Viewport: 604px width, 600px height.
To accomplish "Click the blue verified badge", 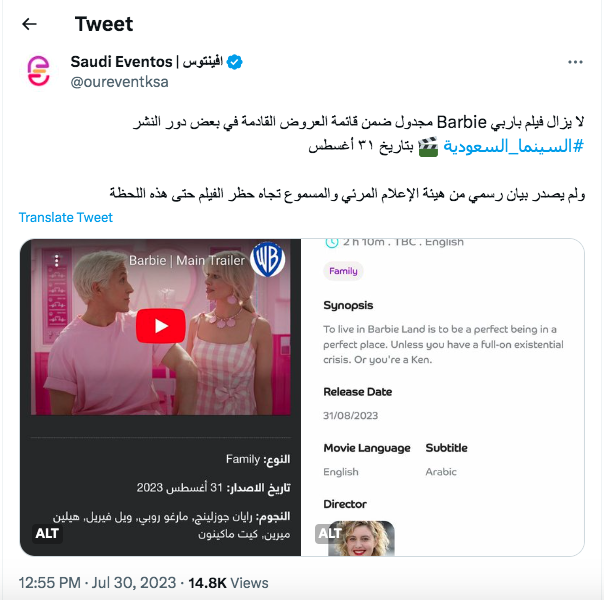I will click(x=234, y=62).
